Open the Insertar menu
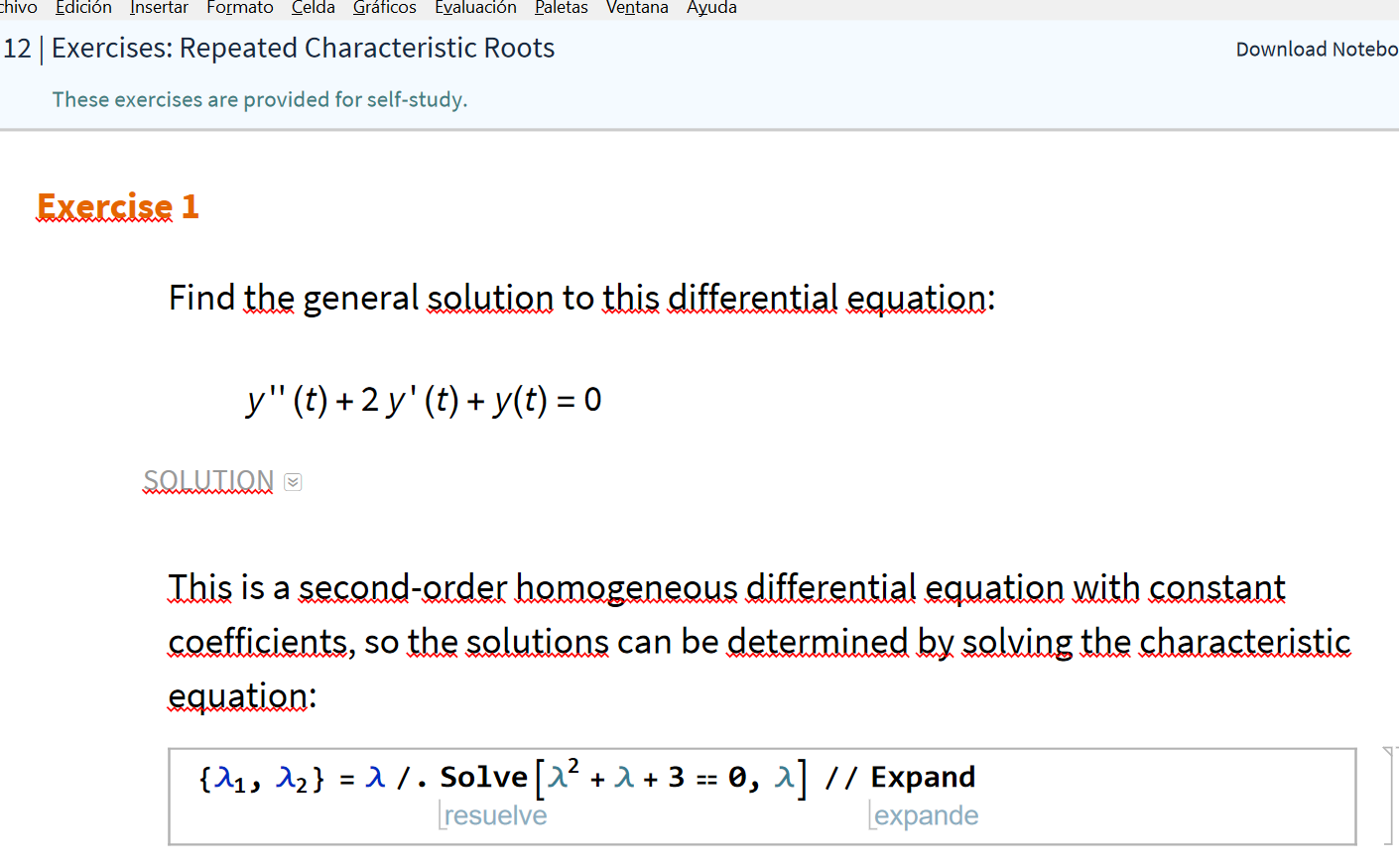 (x=159, y=8)
